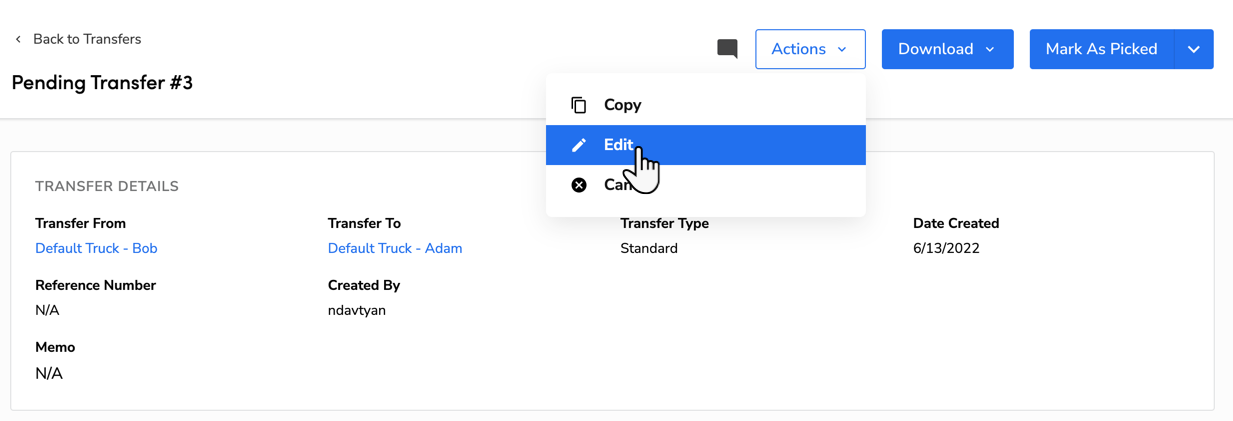The image size is (1233, 421).
Task: Expand the Download dropdown chevron
Action: point(990,49)
